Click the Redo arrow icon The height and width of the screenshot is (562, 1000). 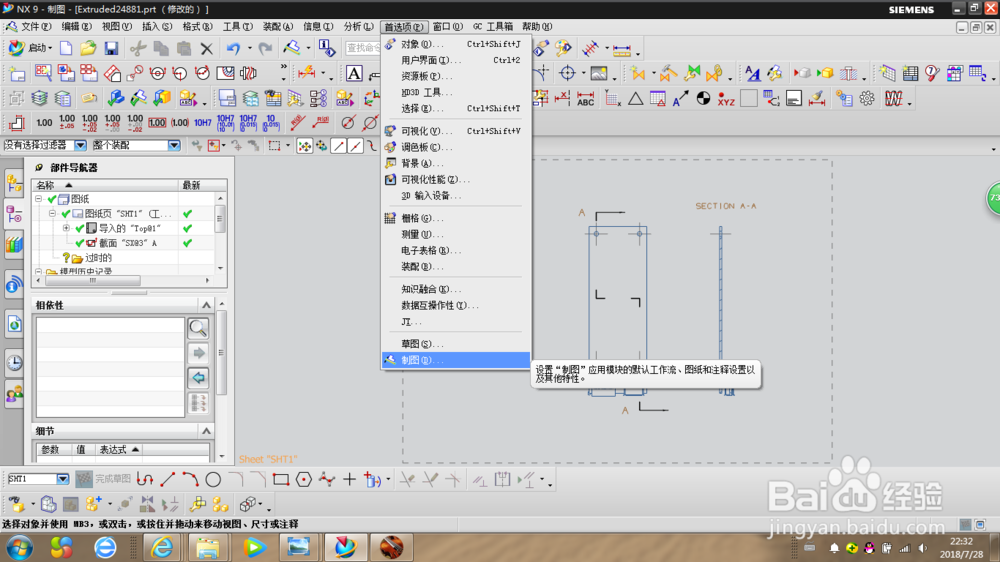[x=265, y=48]
